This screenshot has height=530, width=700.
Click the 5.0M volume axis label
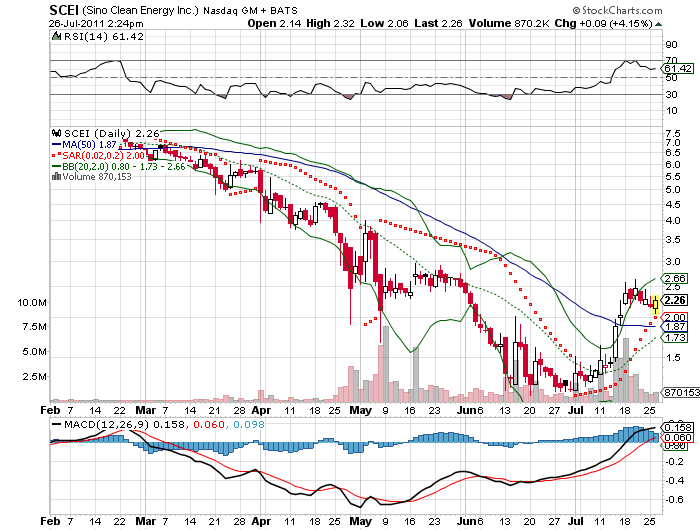tap(34, 352)
